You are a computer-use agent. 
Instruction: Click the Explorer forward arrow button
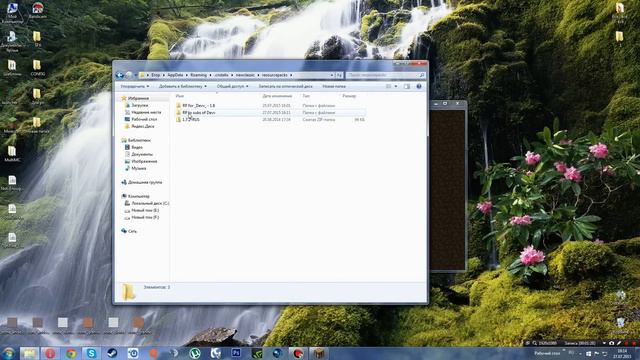[129, 75]
